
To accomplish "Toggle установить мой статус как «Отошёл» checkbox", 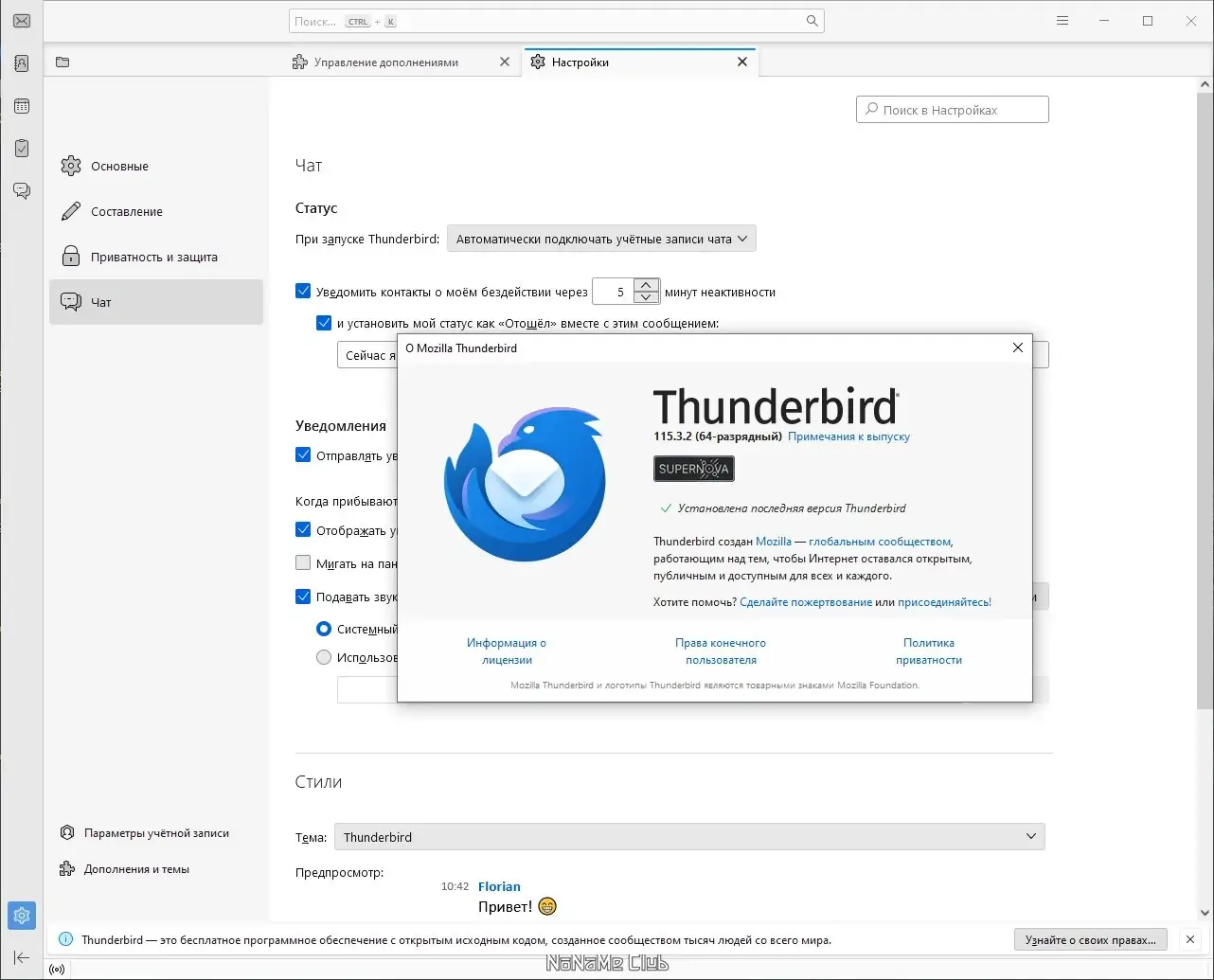I will tap(324, 323).
